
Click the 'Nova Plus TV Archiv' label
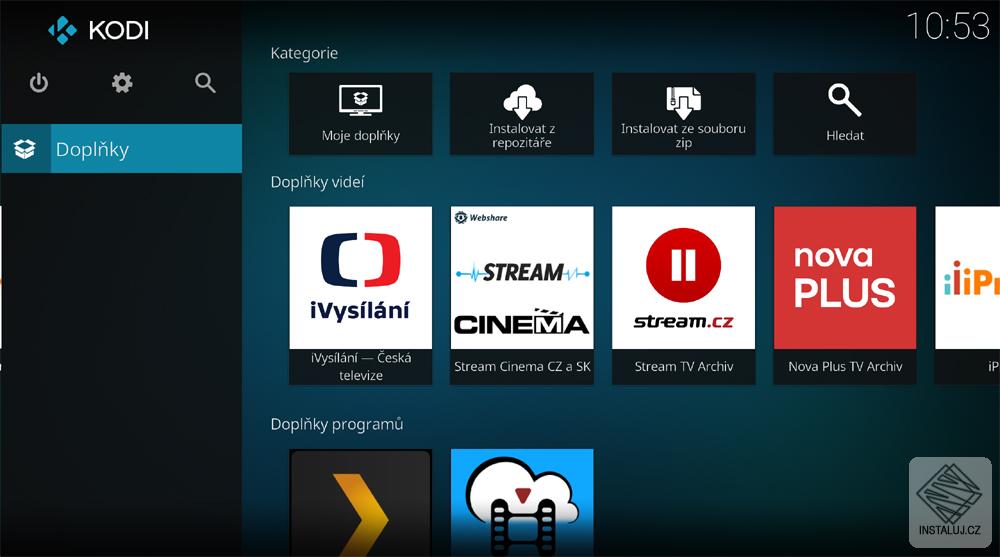(845, 366)
